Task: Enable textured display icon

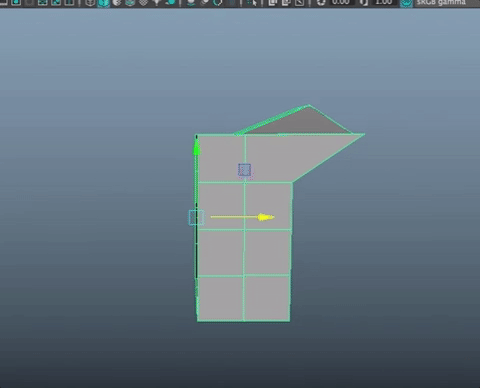Action: click(x=143, y=3)
